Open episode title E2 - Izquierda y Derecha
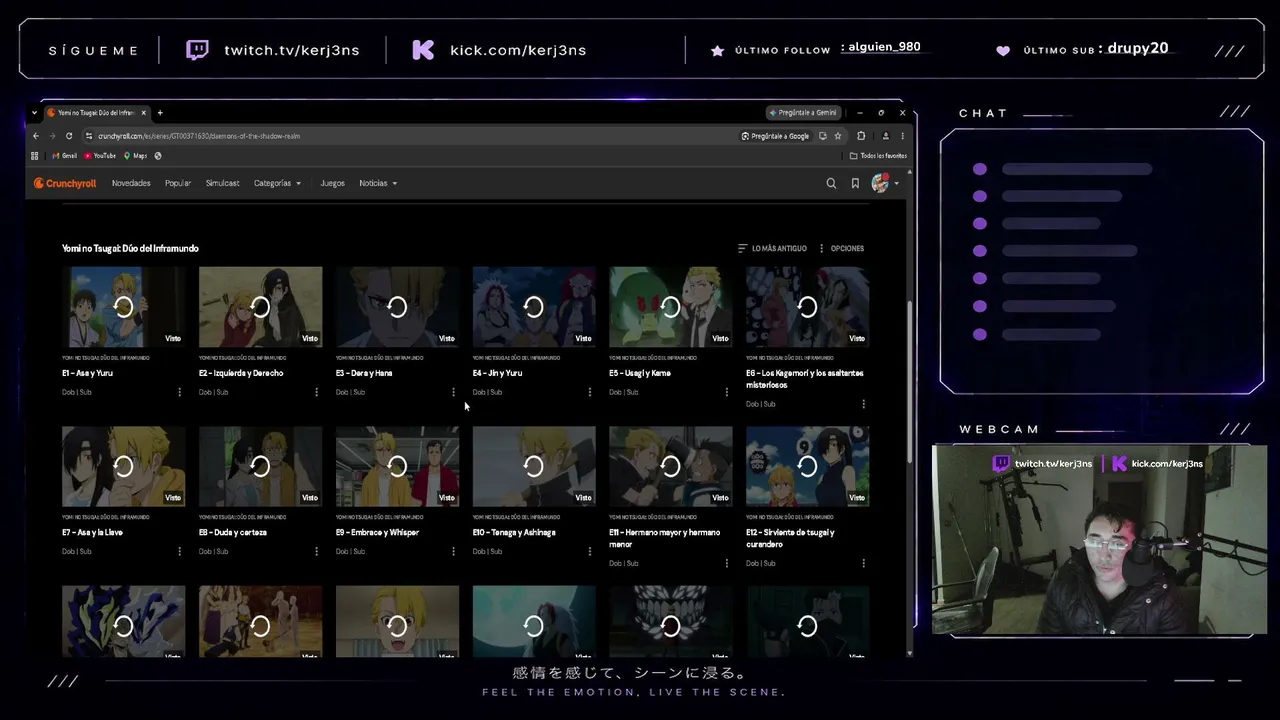The image size is (1280, 720). tap(241, 373)
